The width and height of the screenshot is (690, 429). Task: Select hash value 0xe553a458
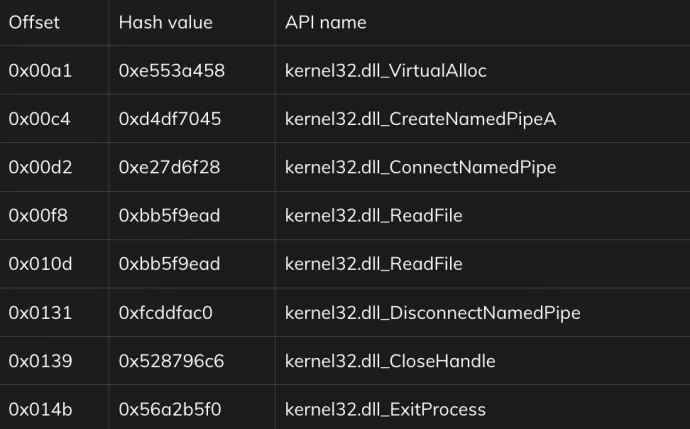tap(172, 71)
